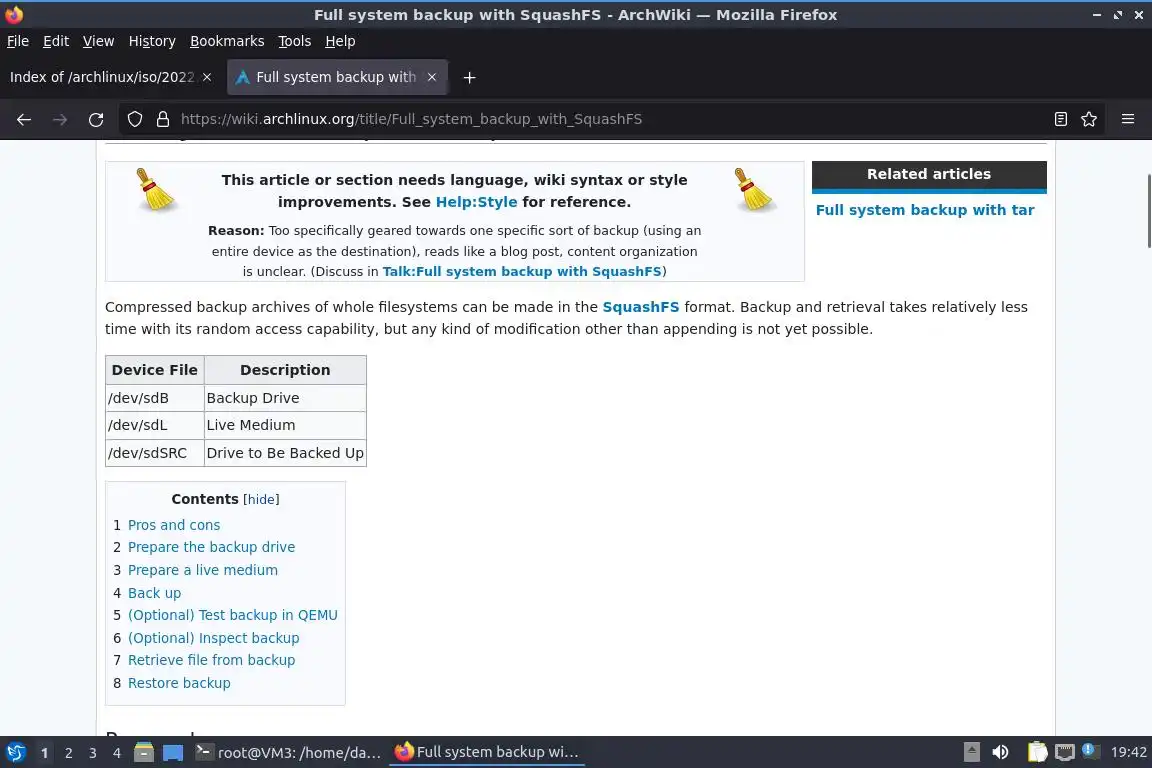Jump to Restore backup section

coord(179,683)
